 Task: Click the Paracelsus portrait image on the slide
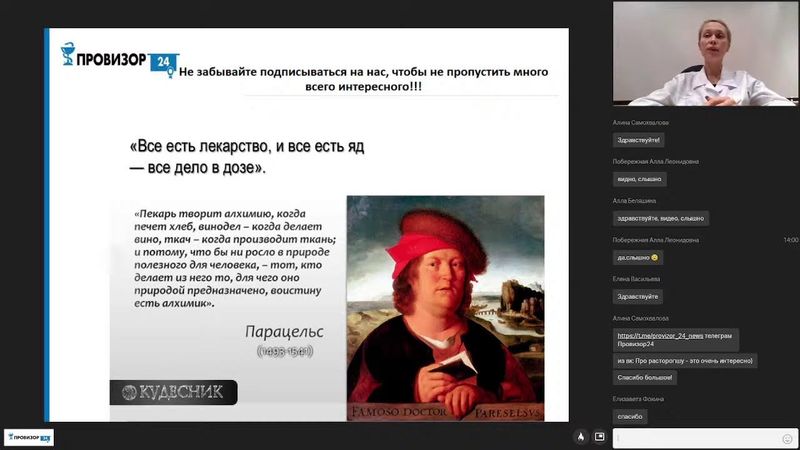(x=445, y=308)
